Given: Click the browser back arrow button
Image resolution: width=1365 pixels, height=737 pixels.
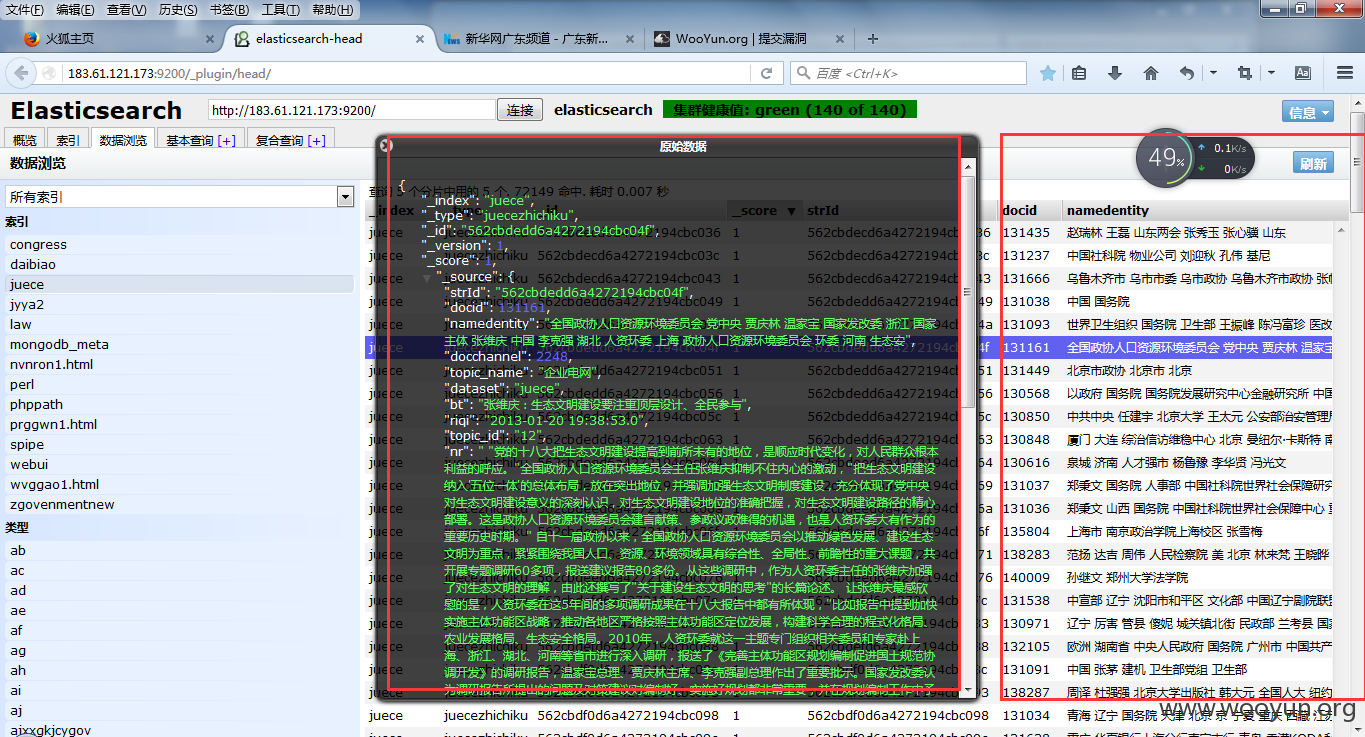Looking at the screenshot, I should pos(22,73).
